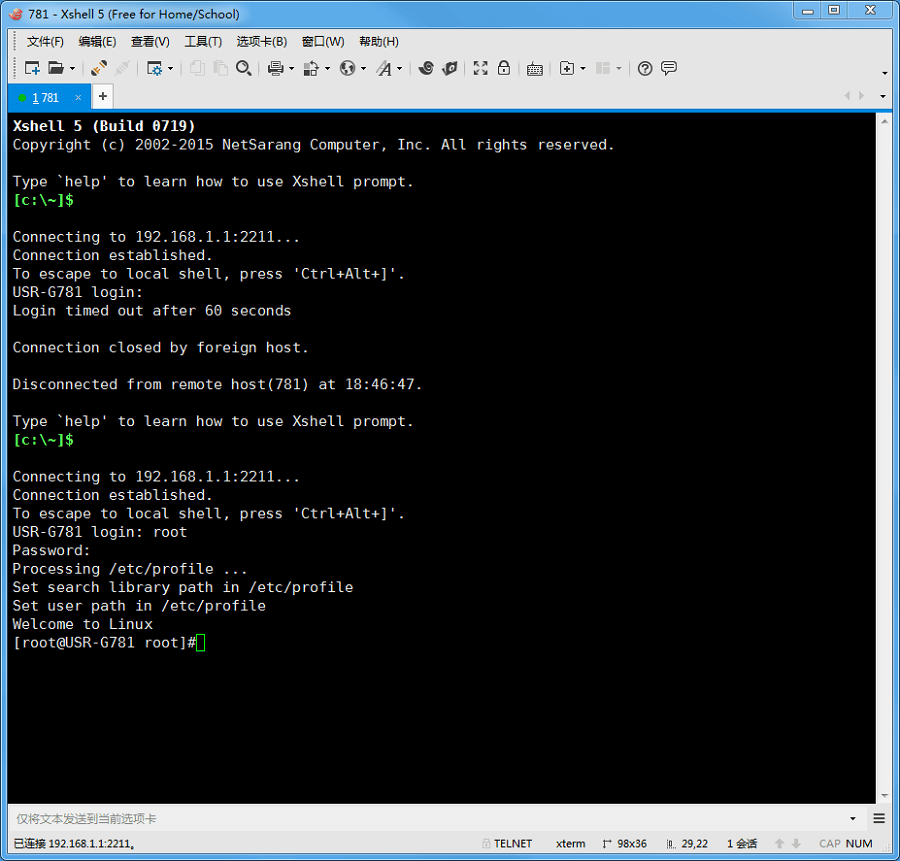Close the 781 session tab

78,98
